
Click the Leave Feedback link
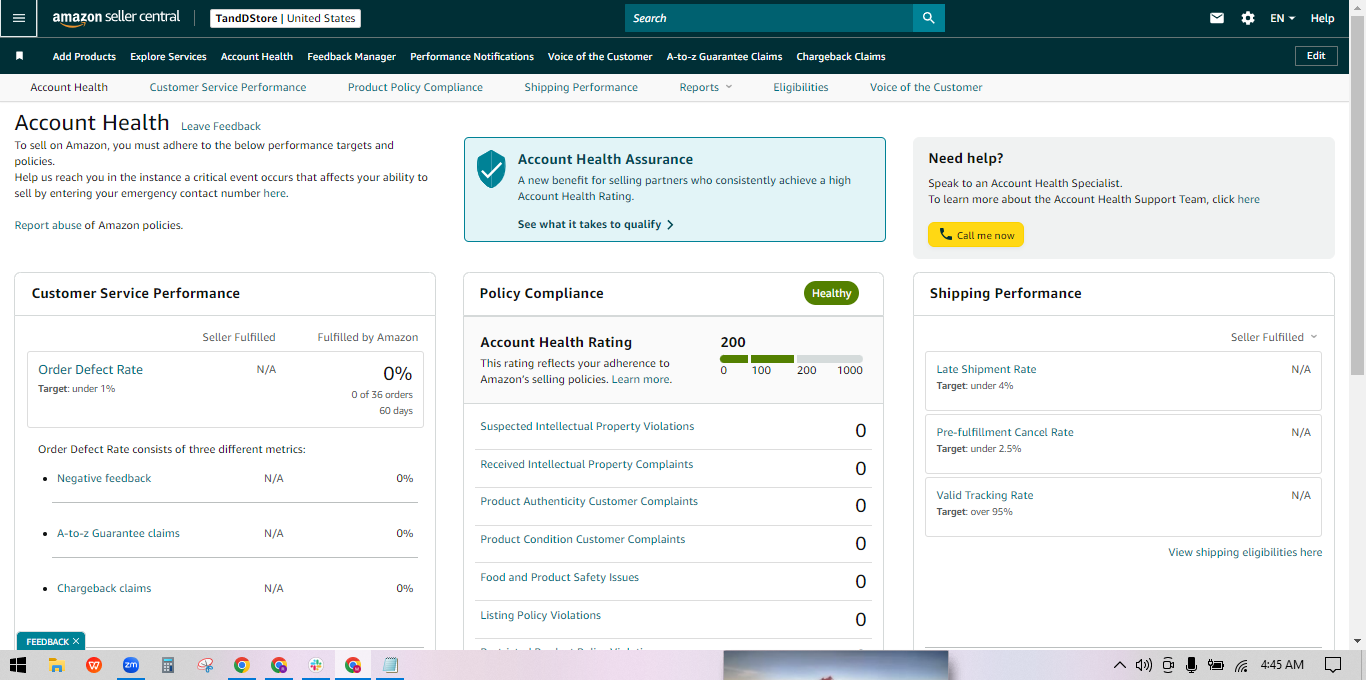tap(221, 126)
